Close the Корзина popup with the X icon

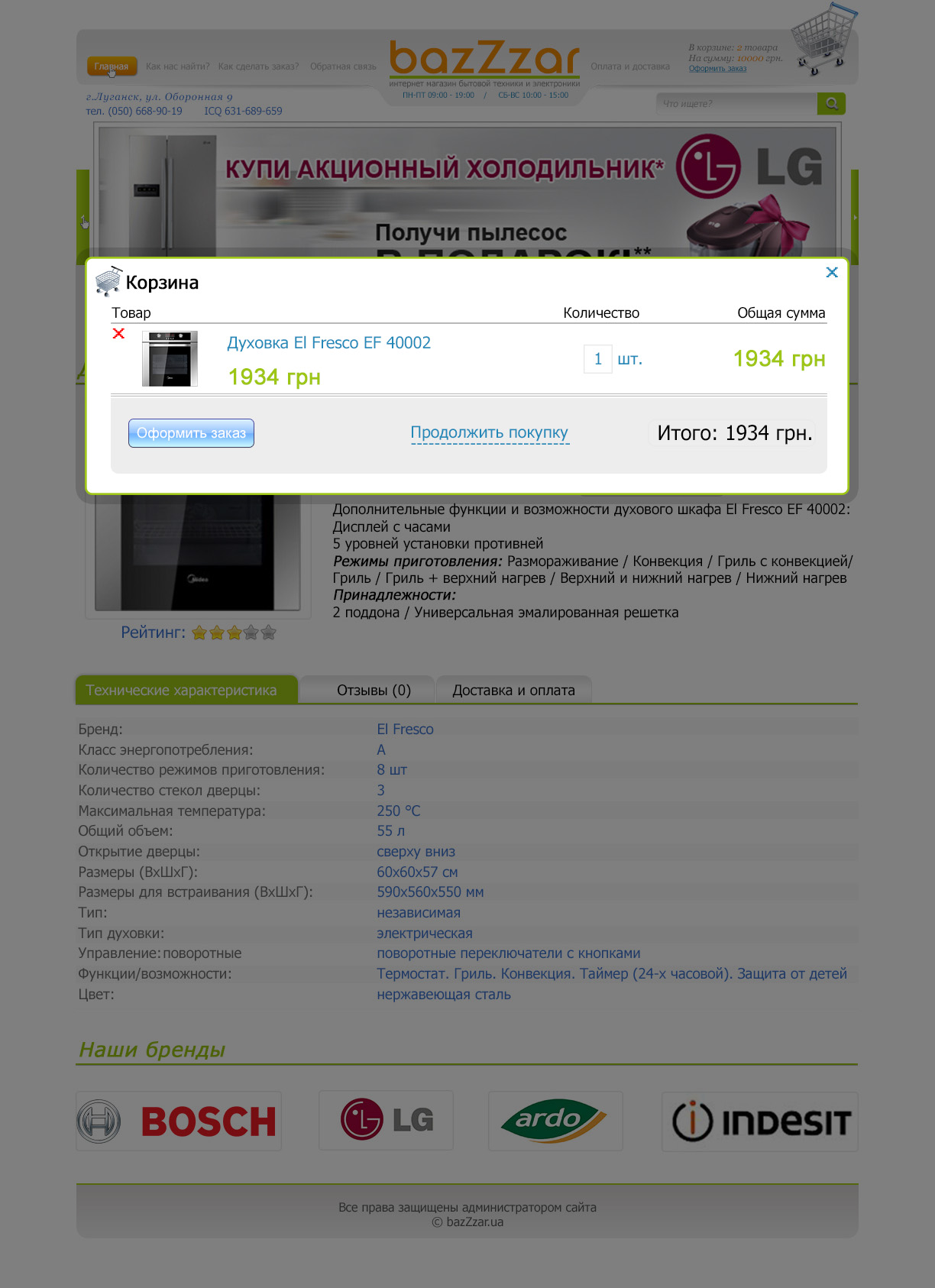[x=832, y=272]
